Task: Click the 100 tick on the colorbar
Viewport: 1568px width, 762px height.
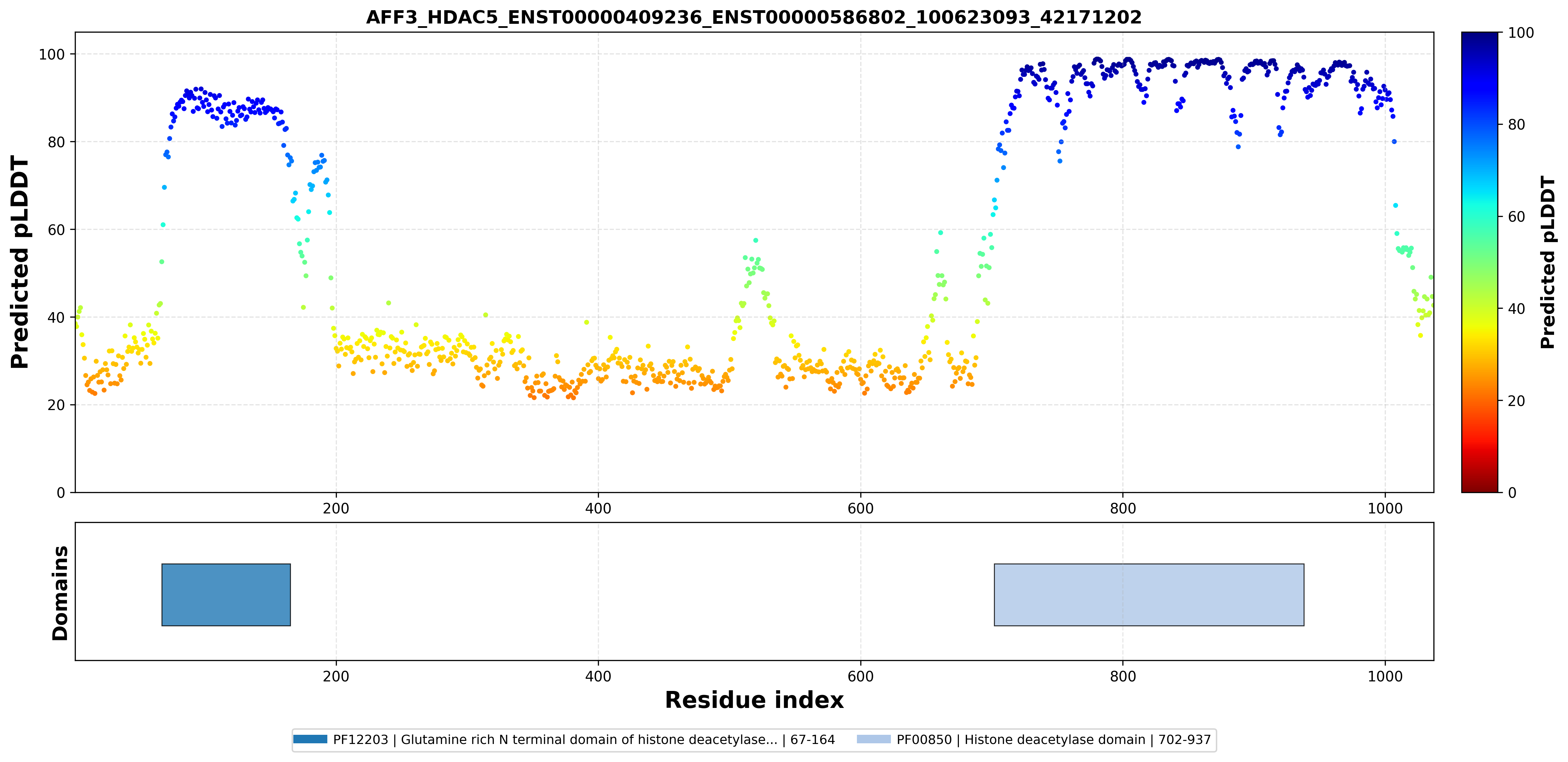Action: 1520,33
